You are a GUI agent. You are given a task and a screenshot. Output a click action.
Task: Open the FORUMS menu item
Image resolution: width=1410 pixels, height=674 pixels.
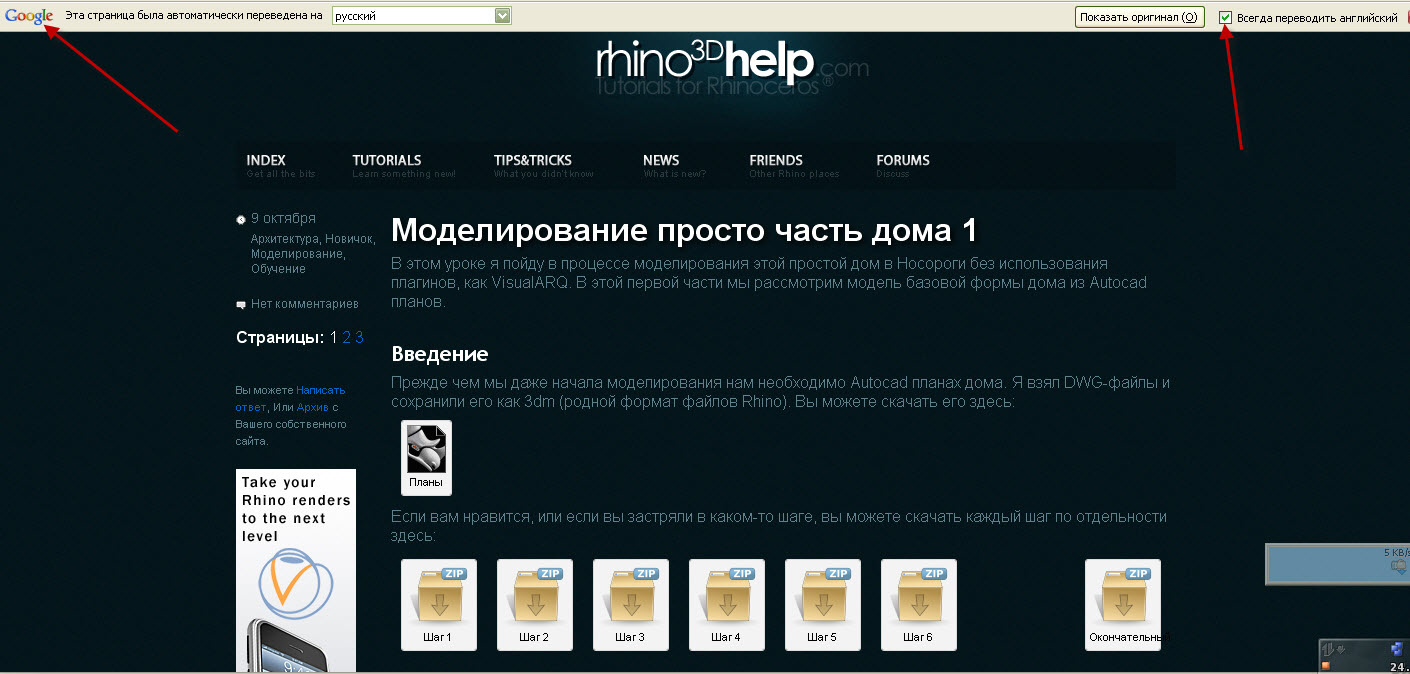point(903,166)
